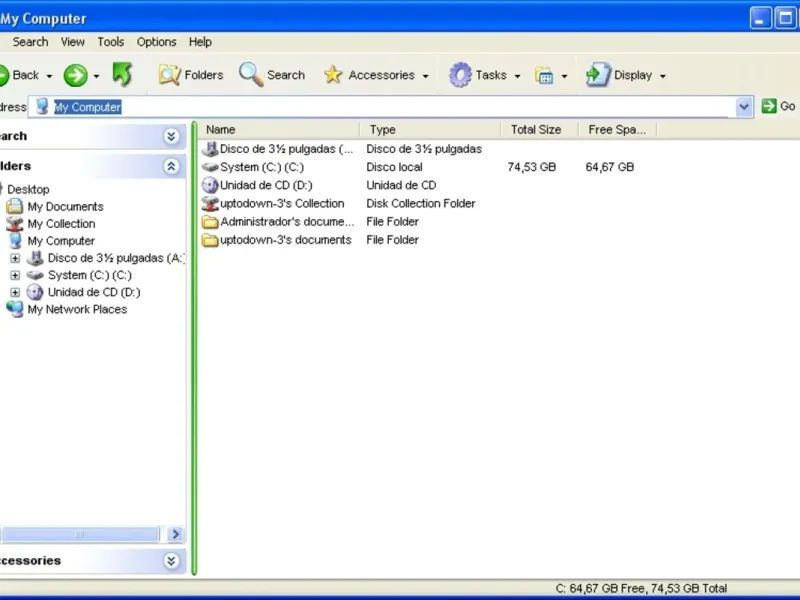Expand the Unidad de CD (D:) tree node
The width and height of the screenshot is (800, 600).
pyautogui.click(x=15, y=292)
